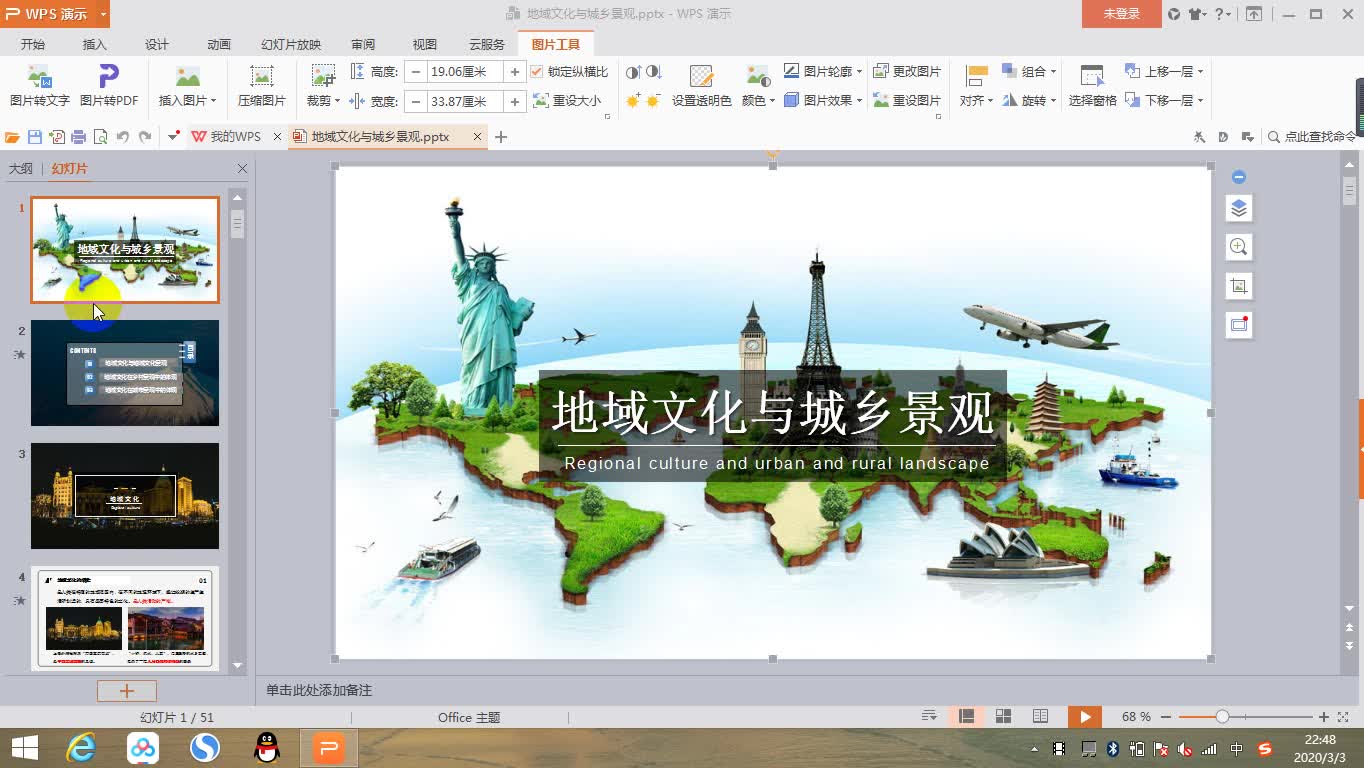Viewport: 1364px width, 768px height.
Task: Open the 动画 ribbon tab
Action: [x=219, y=44]
